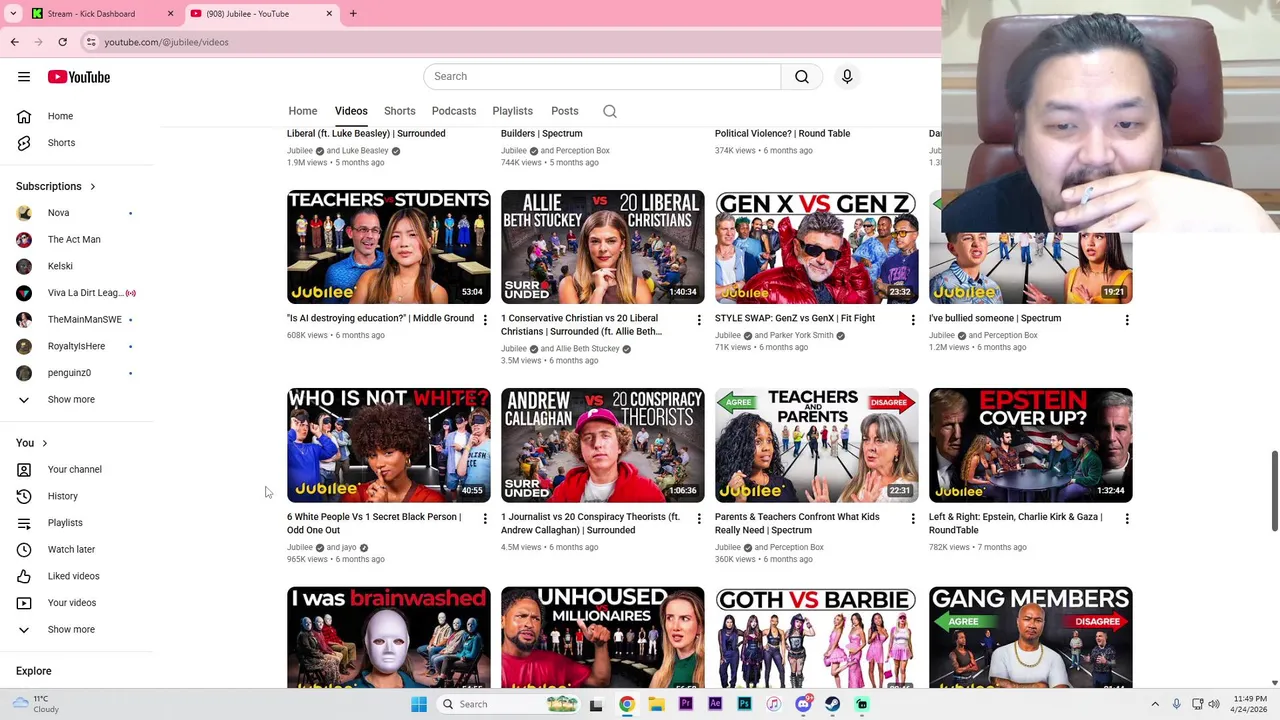This screenshot has width=1280, height=720.
Task: Open the Posts tab
Action: click(564, 111)
